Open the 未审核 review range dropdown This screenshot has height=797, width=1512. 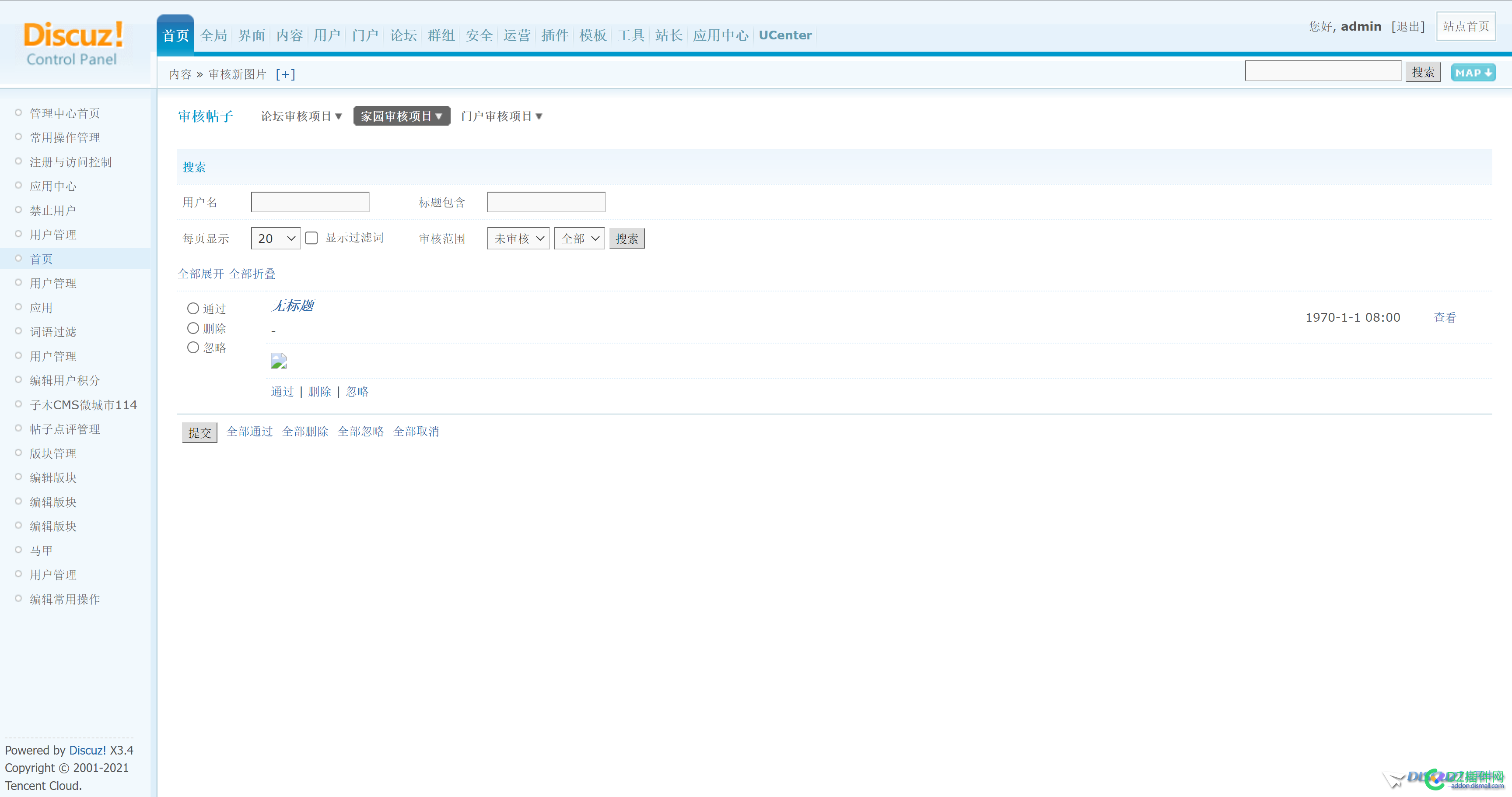pos(518,239)
